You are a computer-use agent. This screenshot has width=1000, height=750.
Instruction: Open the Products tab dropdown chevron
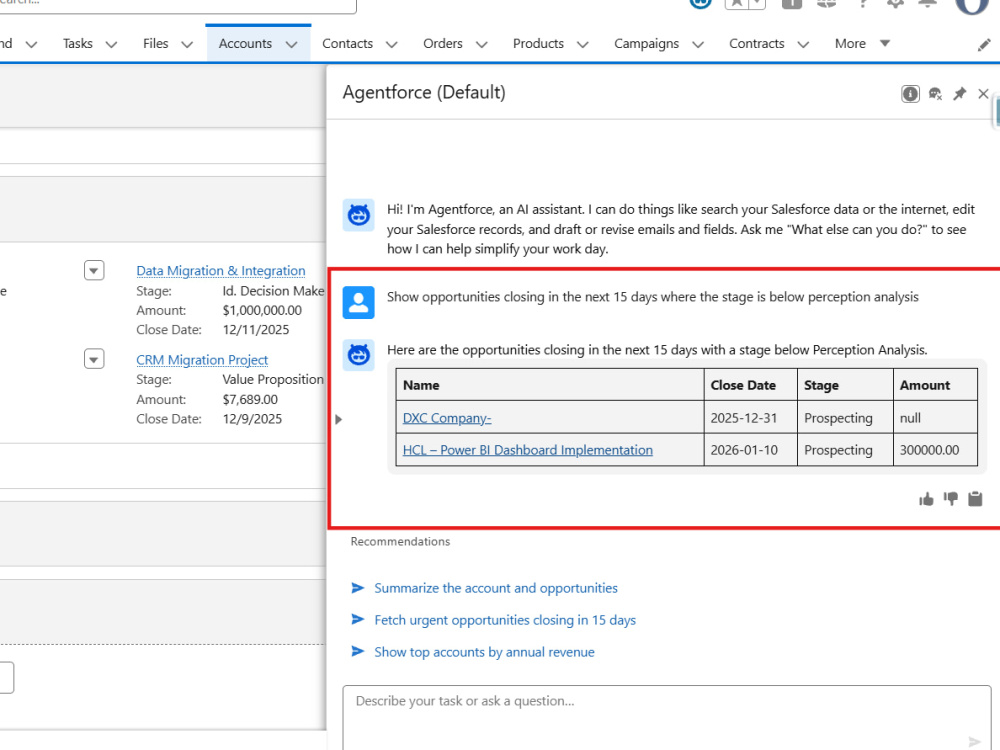(x=582, y=45)
